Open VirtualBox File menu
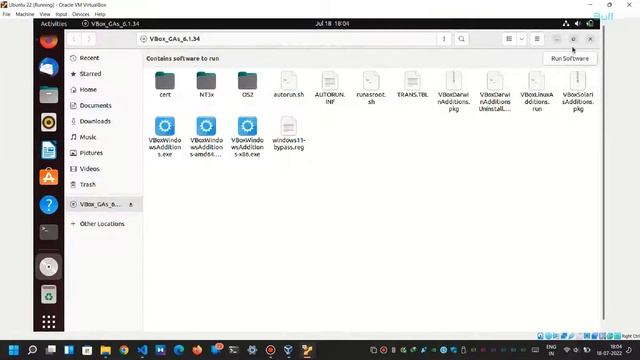Image resolution: width=640 pixels, height=360 pixels. (7, 14)
